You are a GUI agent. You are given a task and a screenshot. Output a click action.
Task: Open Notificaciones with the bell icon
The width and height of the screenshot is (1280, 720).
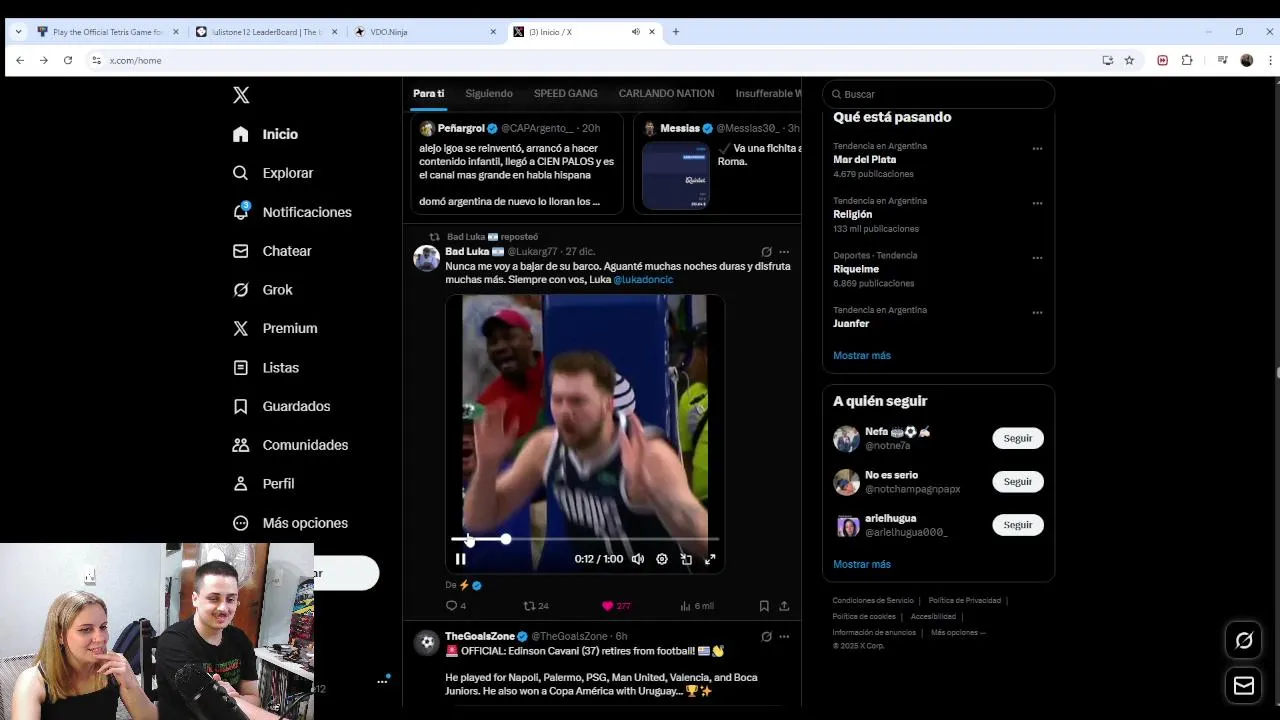pos(292,212)
